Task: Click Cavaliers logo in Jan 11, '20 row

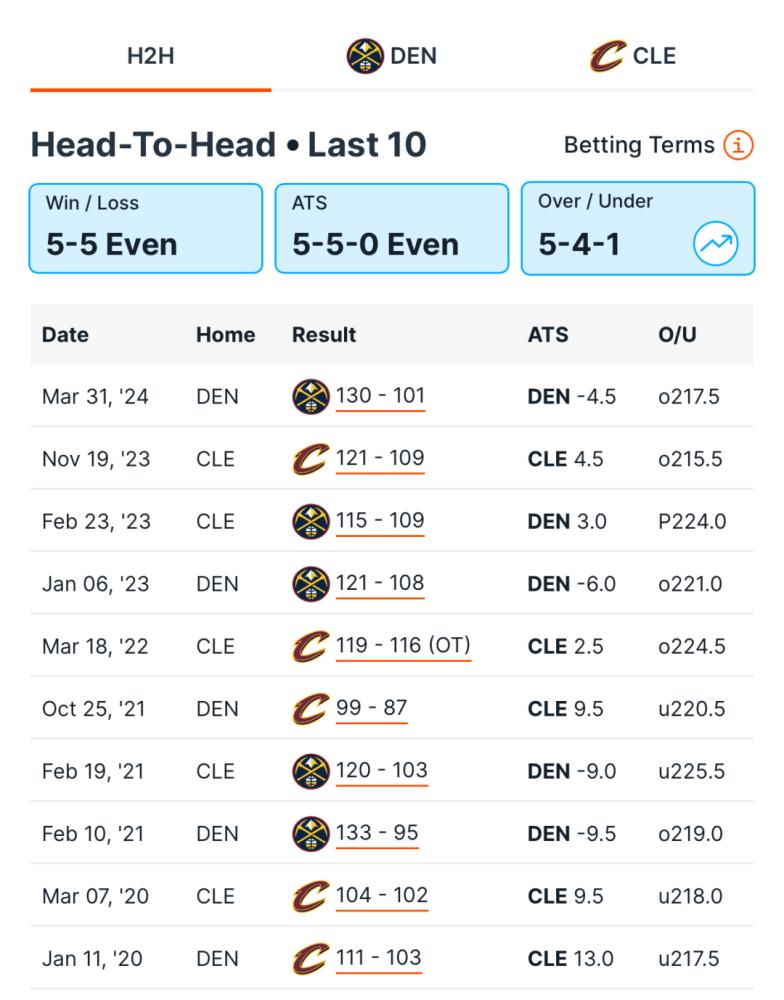Action: tap(311, 959)
